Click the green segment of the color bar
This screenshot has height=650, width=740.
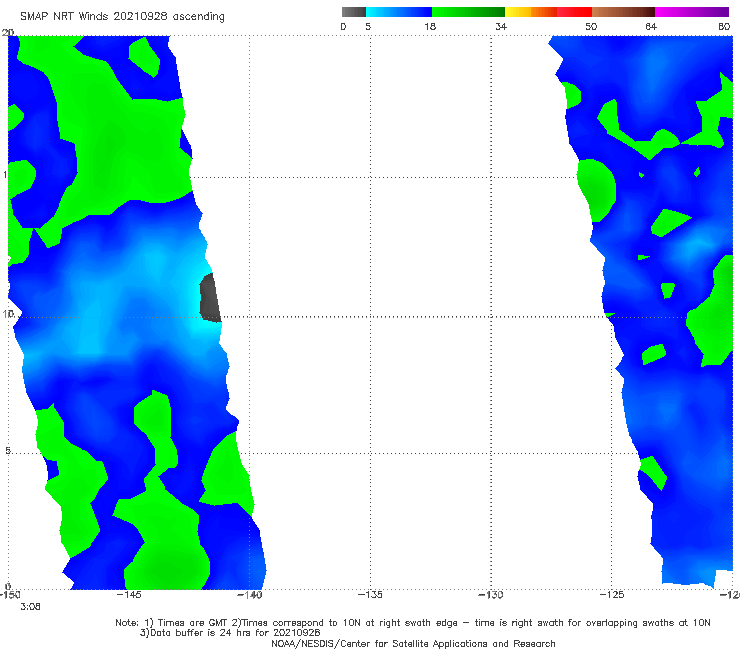click(x=468, y=12)
